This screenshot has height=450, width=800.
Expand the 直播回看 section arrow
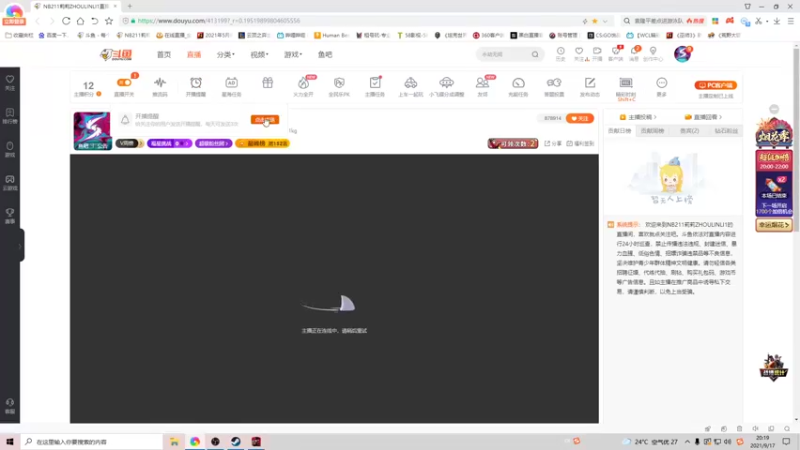pos(720,117)
